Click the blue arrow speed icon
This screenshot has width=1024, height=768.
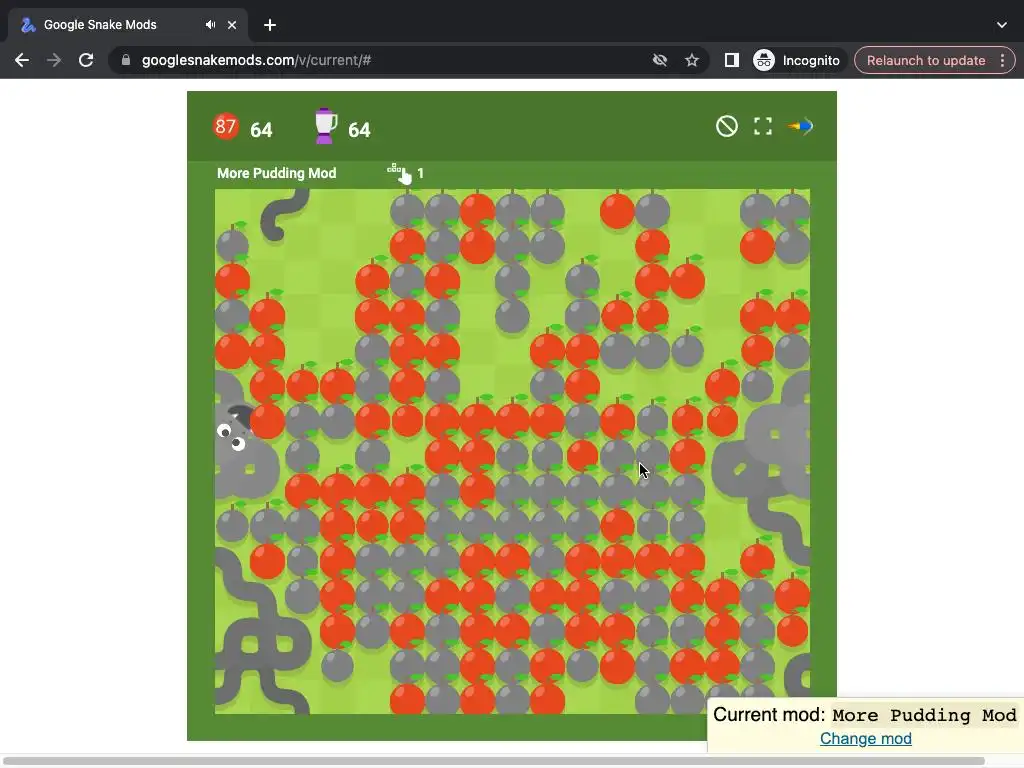[801, 126]
